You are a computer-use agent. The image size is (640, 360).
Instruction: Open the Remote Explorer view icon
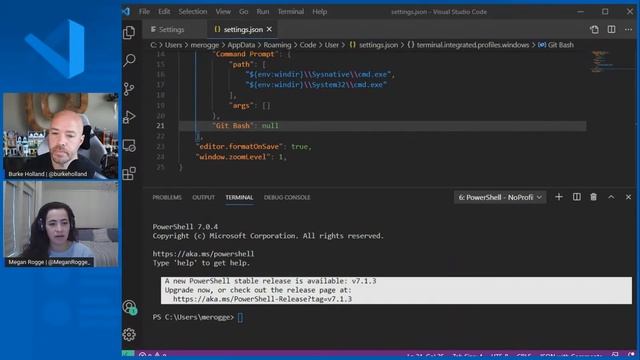[129, 146]
